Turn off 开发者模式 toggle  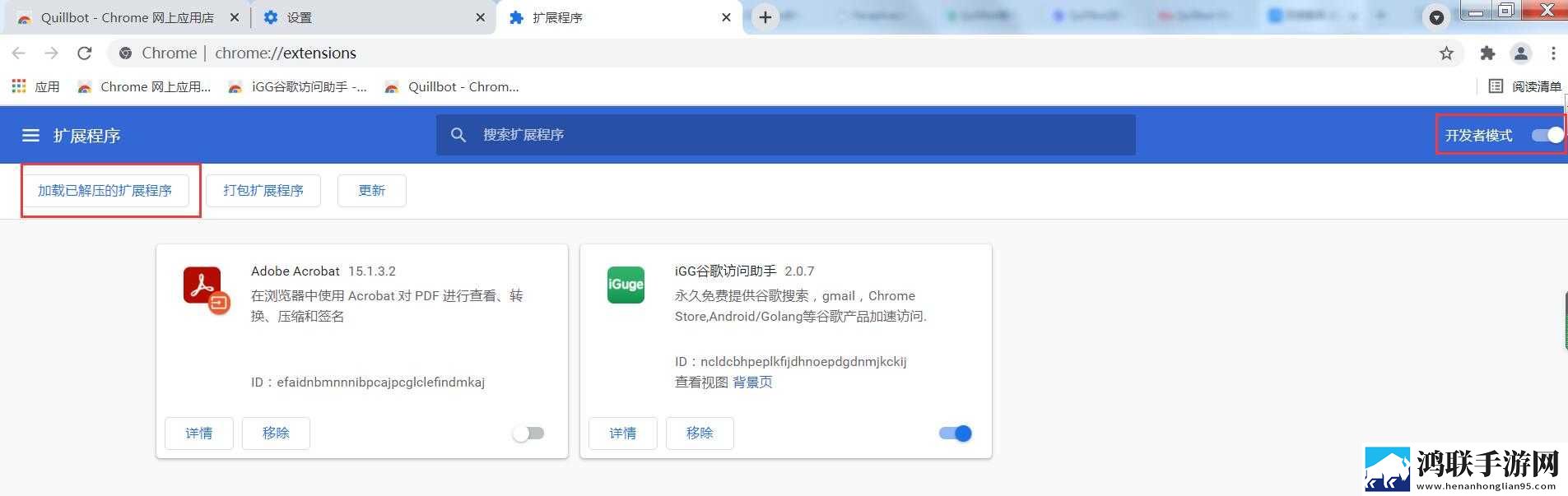[1547, 135]
